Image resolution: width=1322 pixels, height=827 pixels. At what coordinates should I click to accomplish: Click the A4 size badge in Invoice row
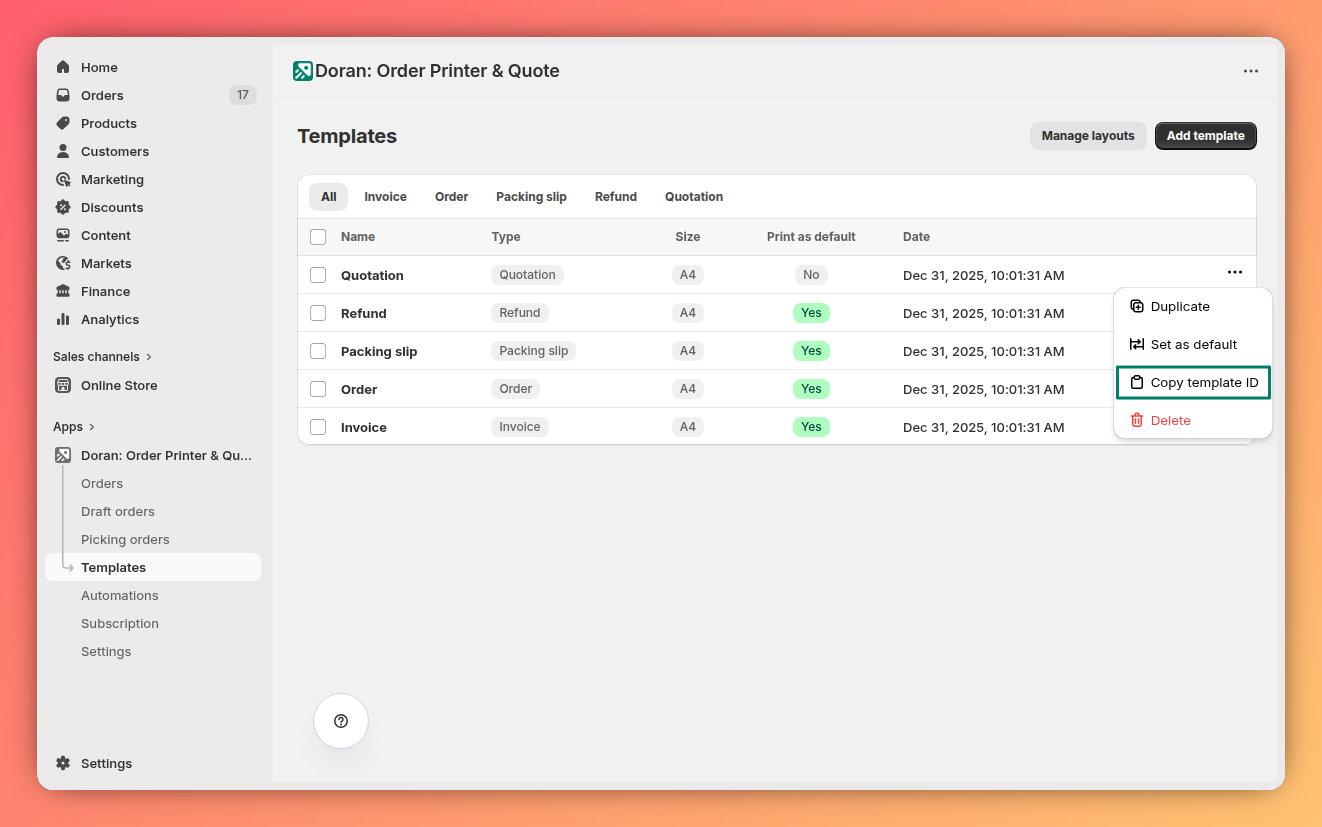[x=688, y=427]
